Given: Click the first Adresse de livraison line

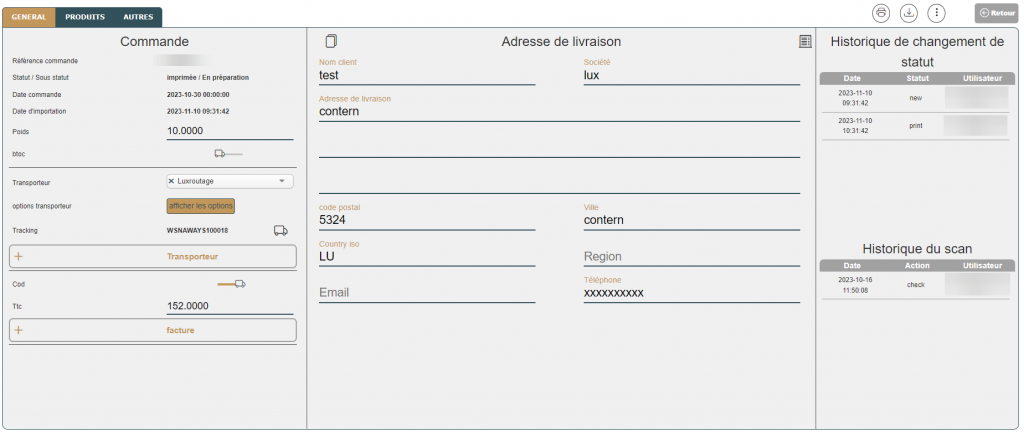Looking at the screenshot, I should 559,112.
